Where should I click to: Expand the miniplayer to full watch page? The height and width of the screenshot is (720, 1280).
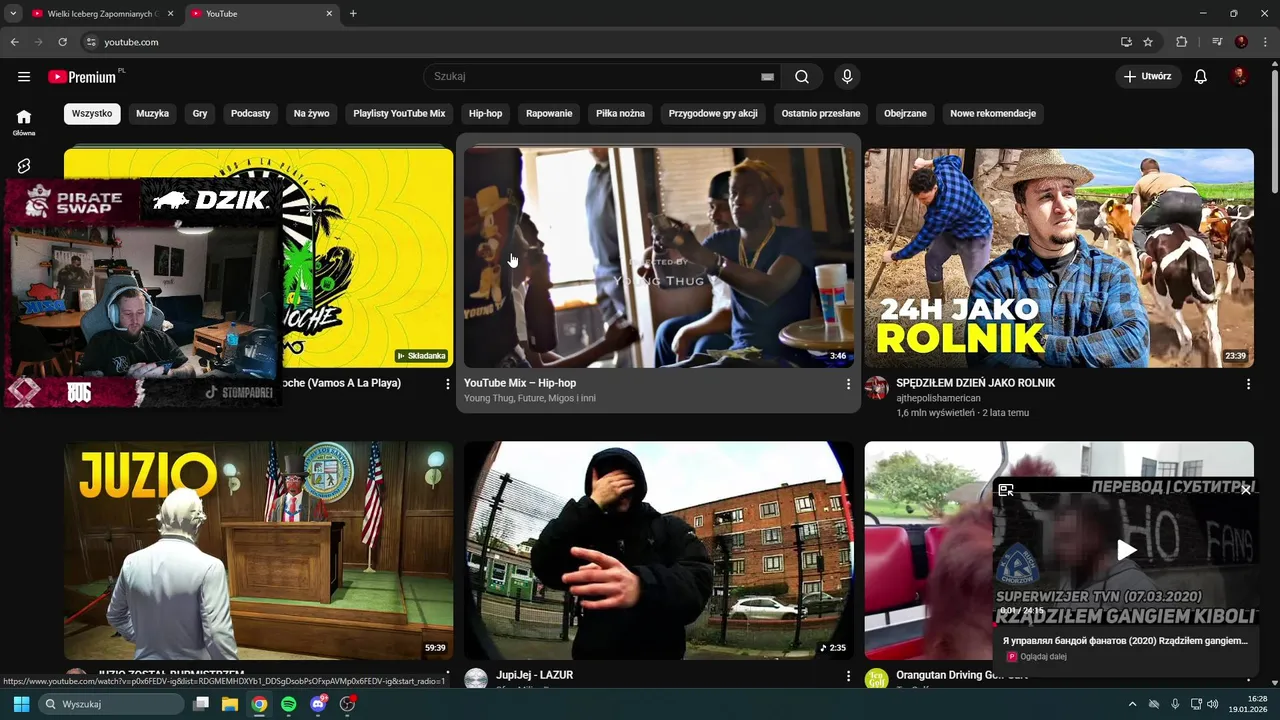click(1006, 490)
